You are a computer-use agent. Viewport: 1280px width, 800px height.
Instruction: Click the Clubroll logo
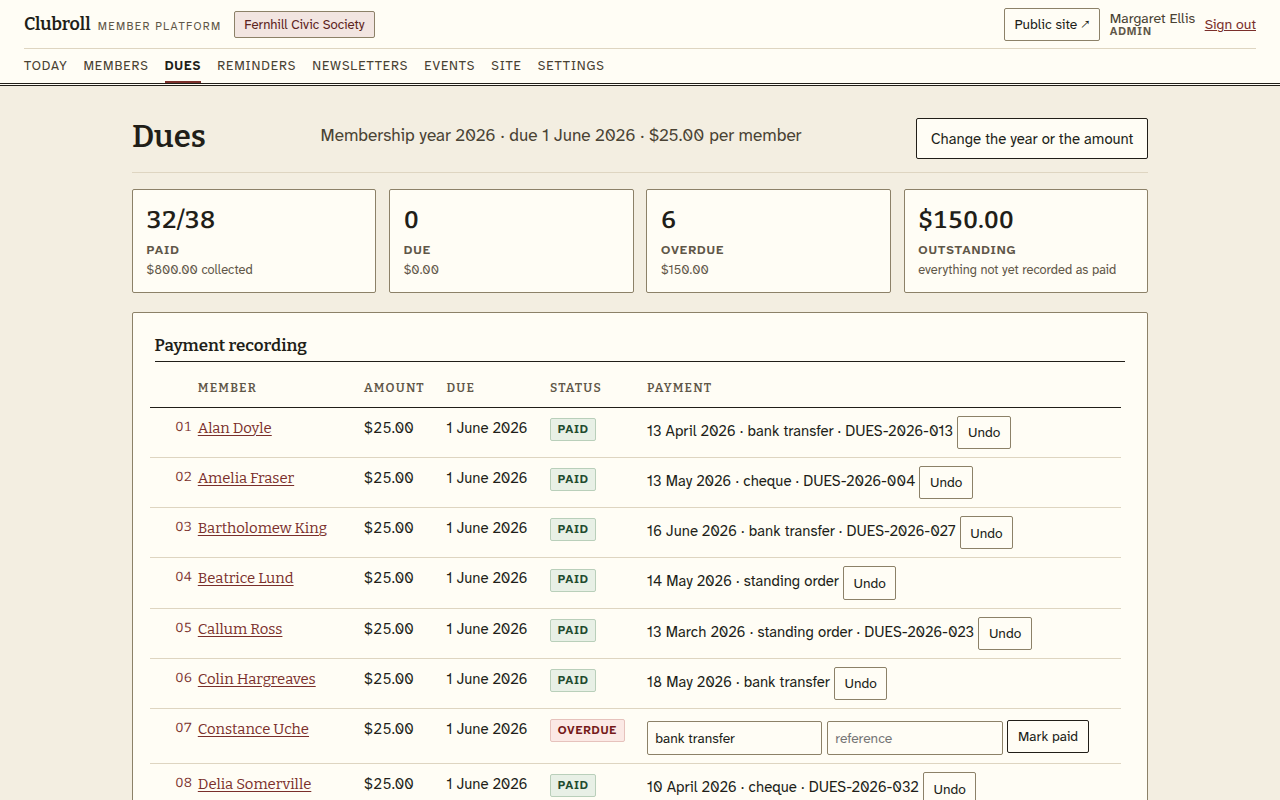[x=57, y=24]
